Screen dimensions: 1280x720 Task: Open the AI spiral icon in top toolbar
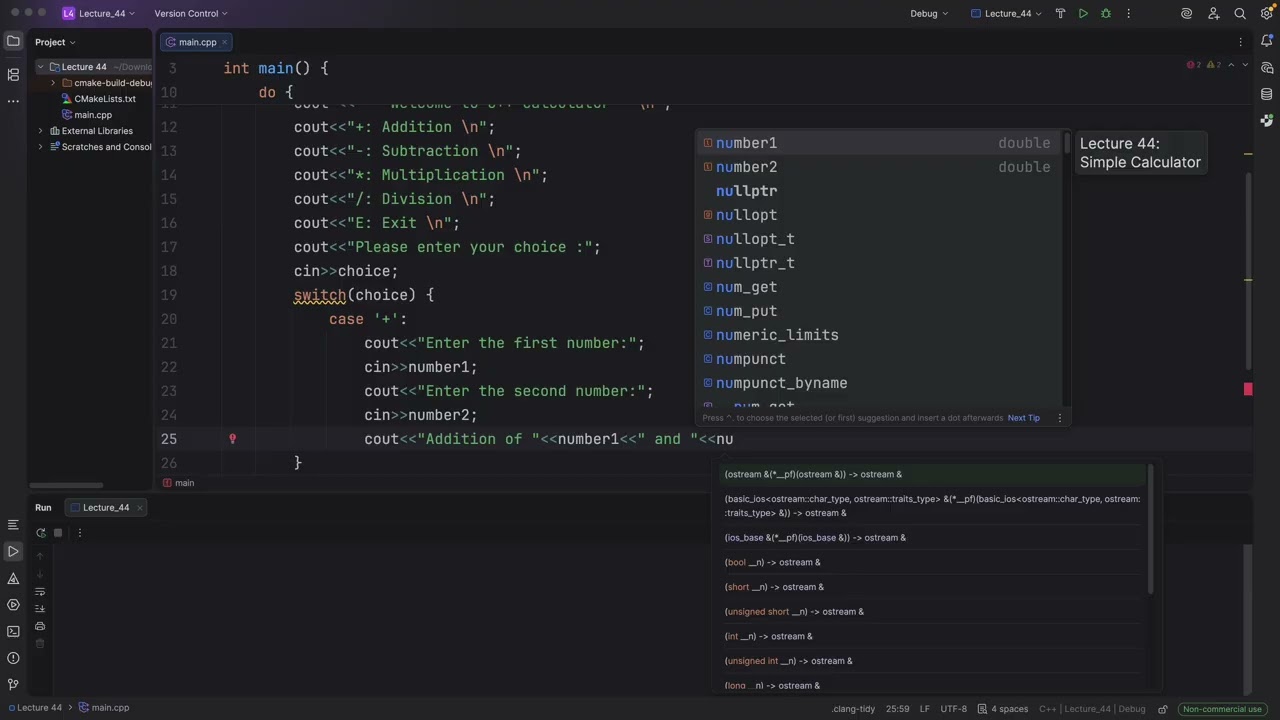click(1187, 14)
